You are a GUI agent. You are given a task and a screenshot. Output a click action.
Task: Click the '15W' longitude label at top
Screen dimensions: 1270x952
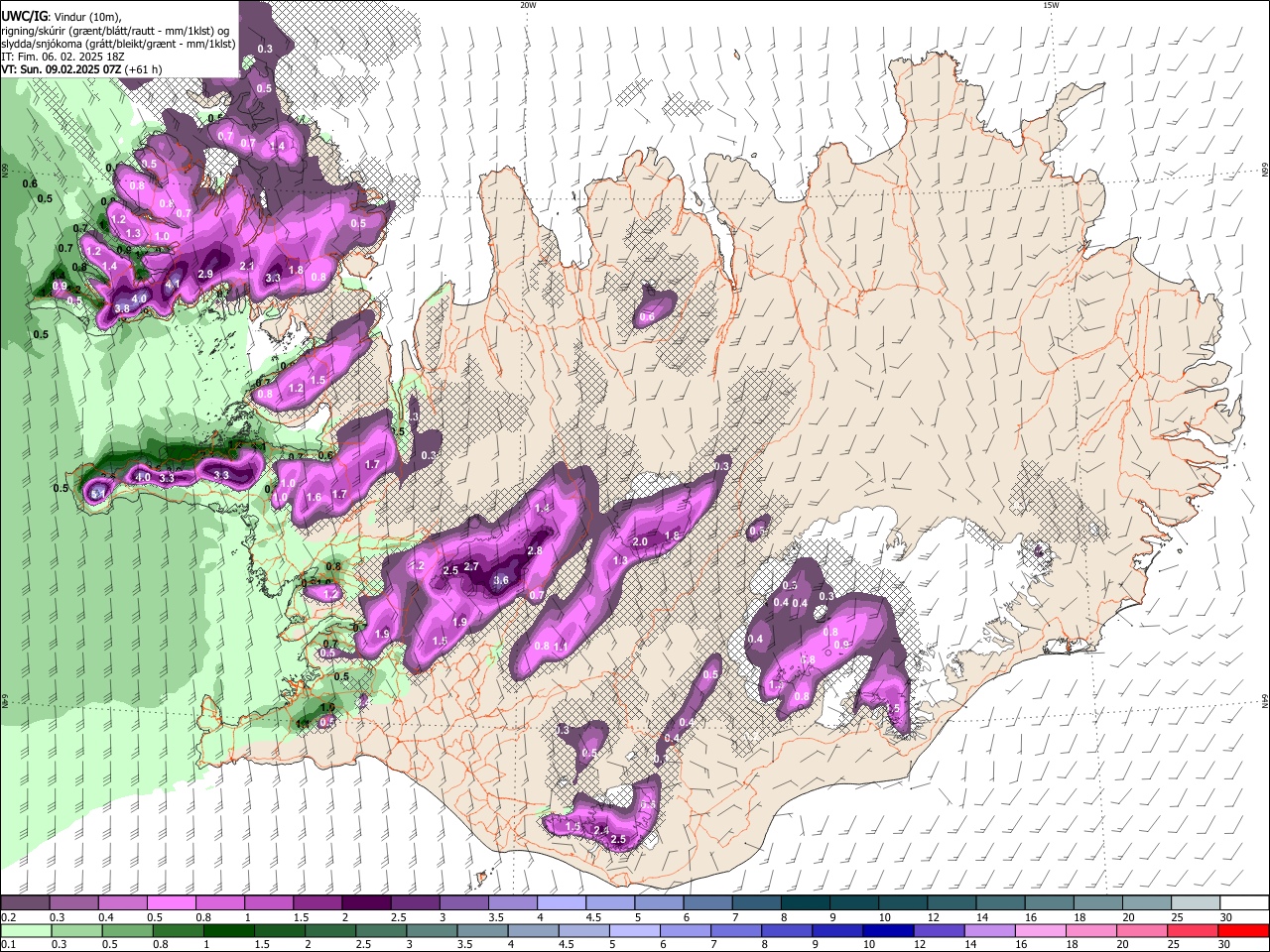pos(1050,5)
